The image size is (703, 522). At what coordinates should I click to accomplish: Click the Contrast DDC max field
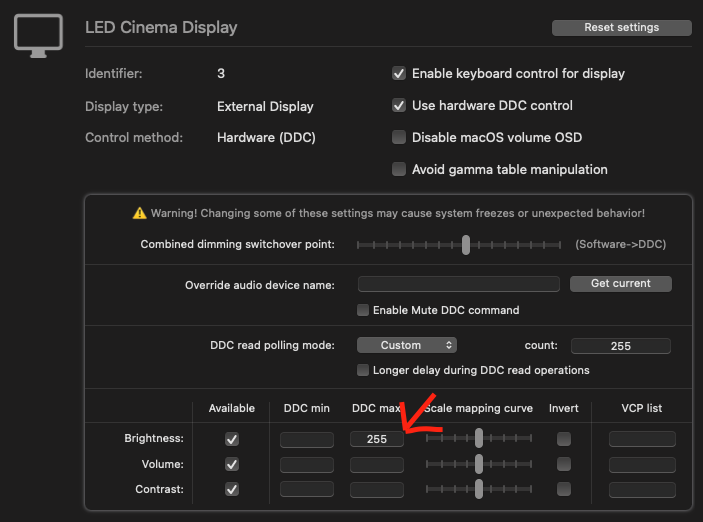point(377,489)
